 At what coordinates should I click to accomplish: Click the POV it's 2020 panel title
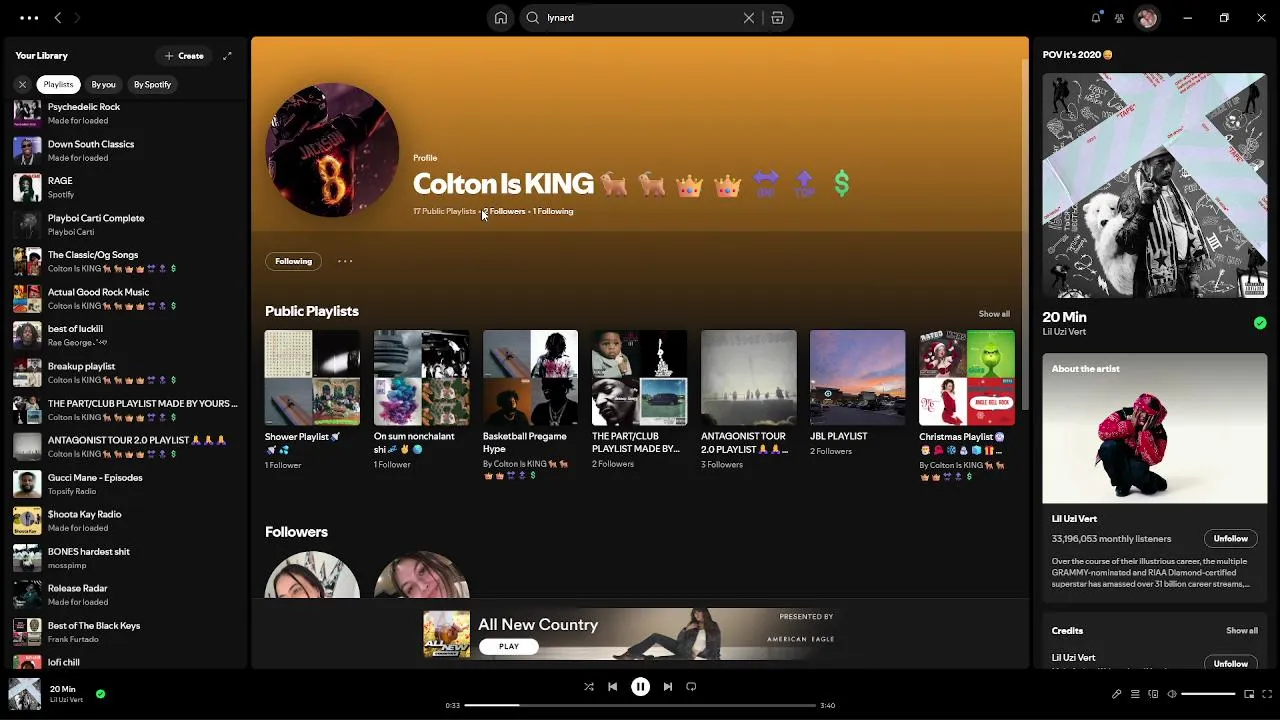click(1077, 55)
